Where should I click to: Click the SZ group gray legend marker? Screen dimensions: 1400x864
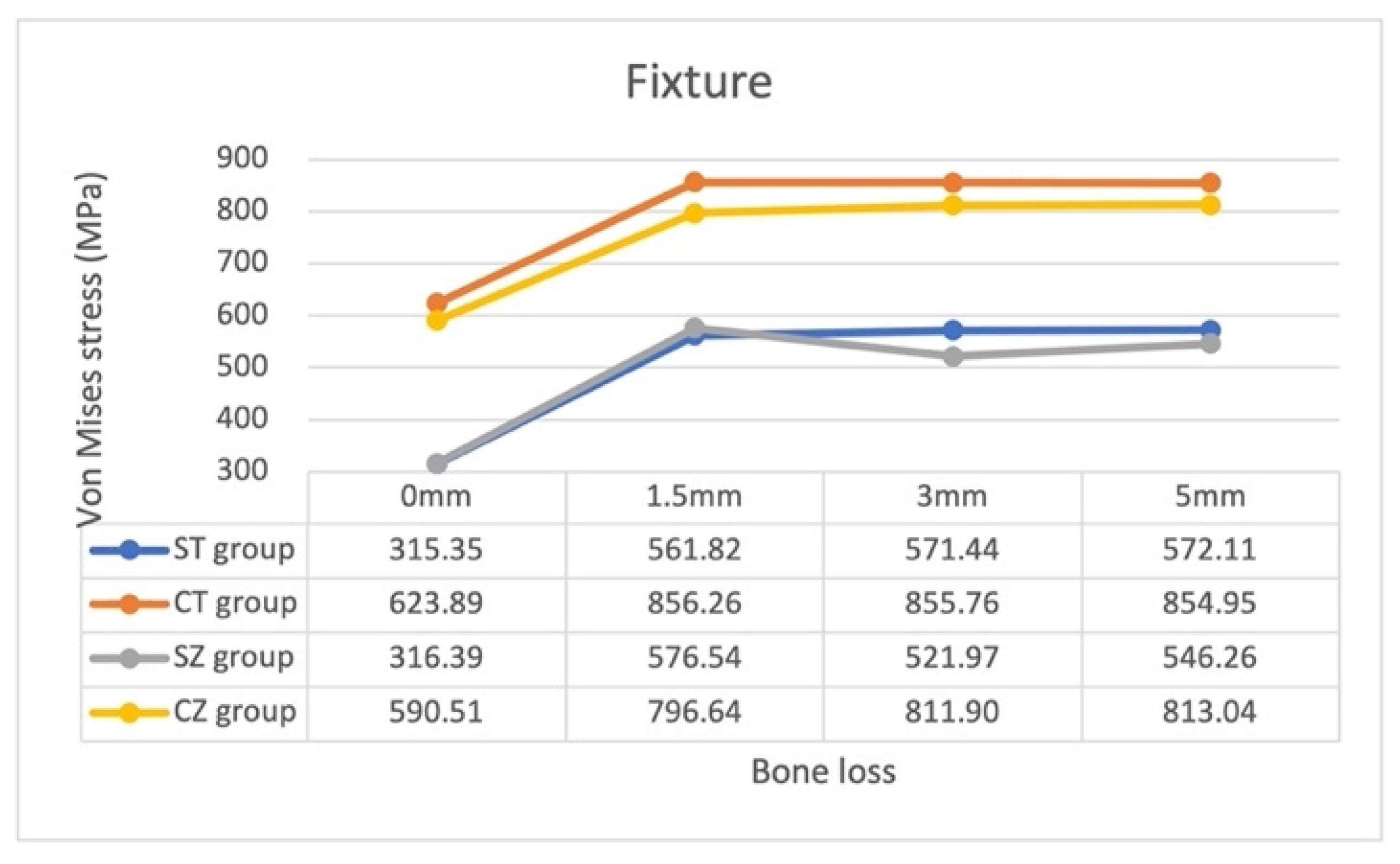pyautogui.click(x=129, y=658)
